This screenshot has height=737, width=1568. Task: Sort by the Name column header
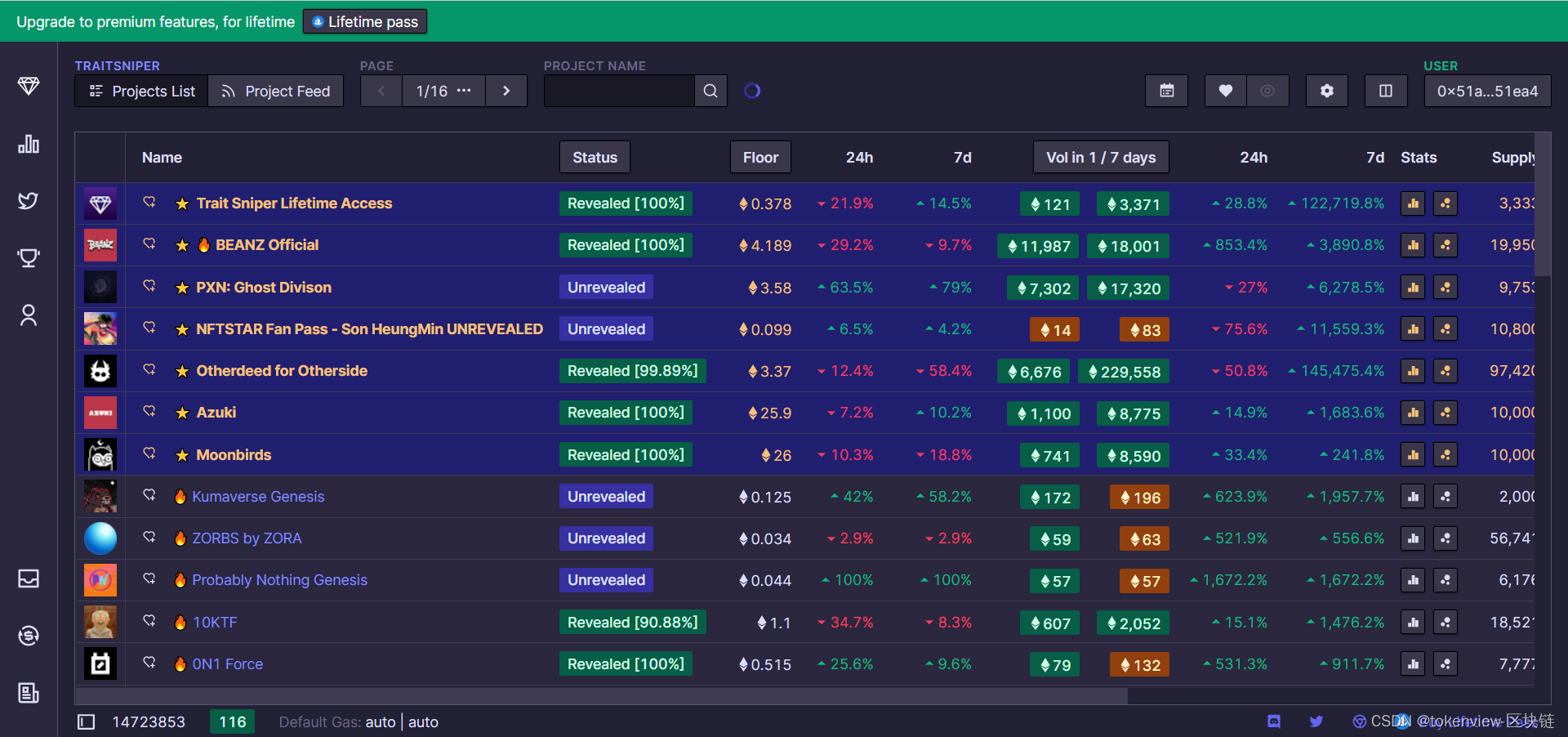coord(162,158)
